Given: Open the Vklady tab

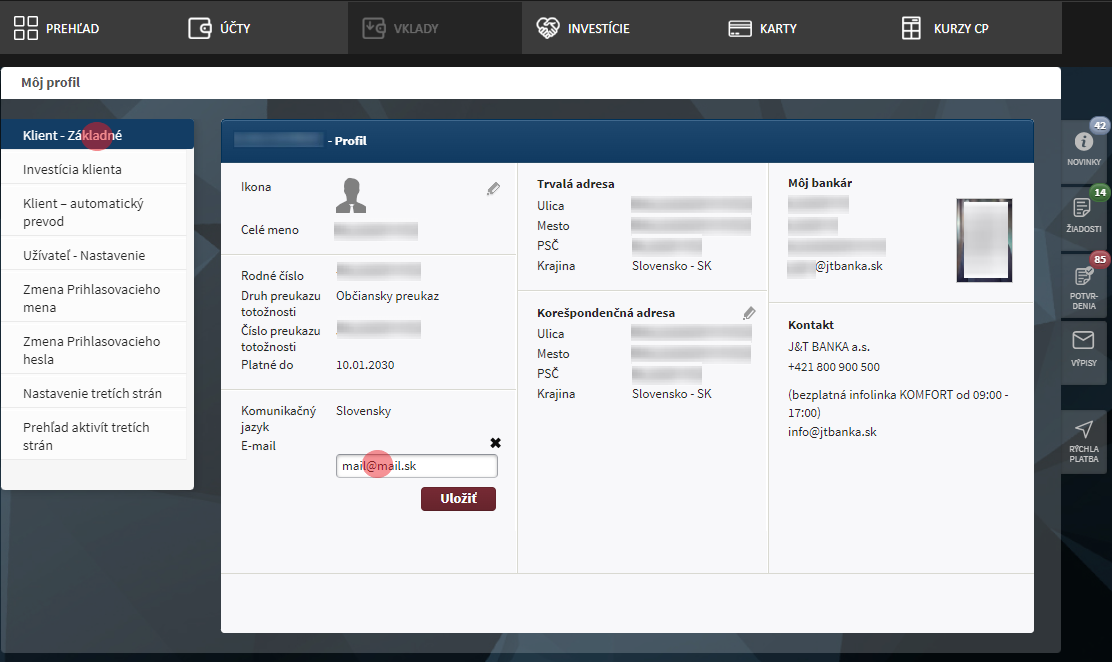Looking at the screenshot, I should (400, 28).
